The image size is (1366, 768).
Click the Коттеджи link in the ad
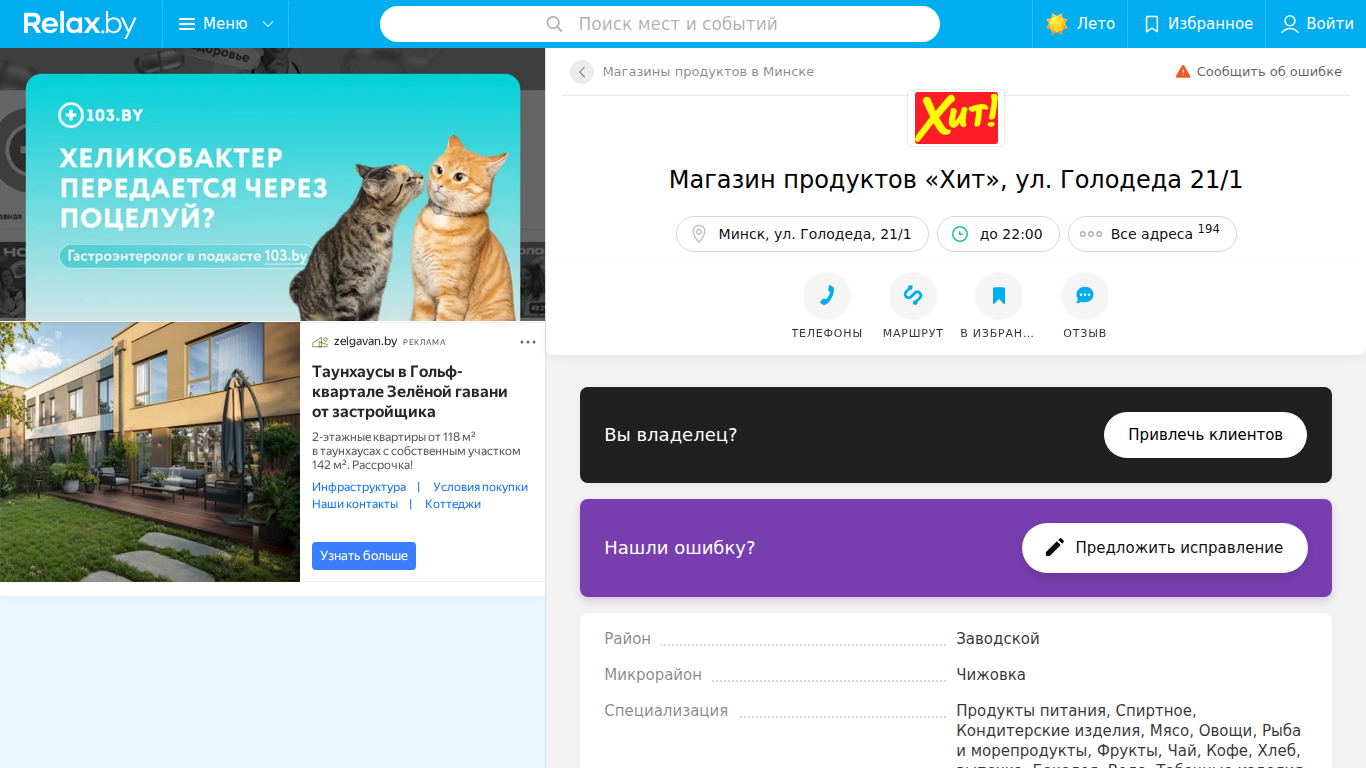pyautogui.click(x=453, y=504)
